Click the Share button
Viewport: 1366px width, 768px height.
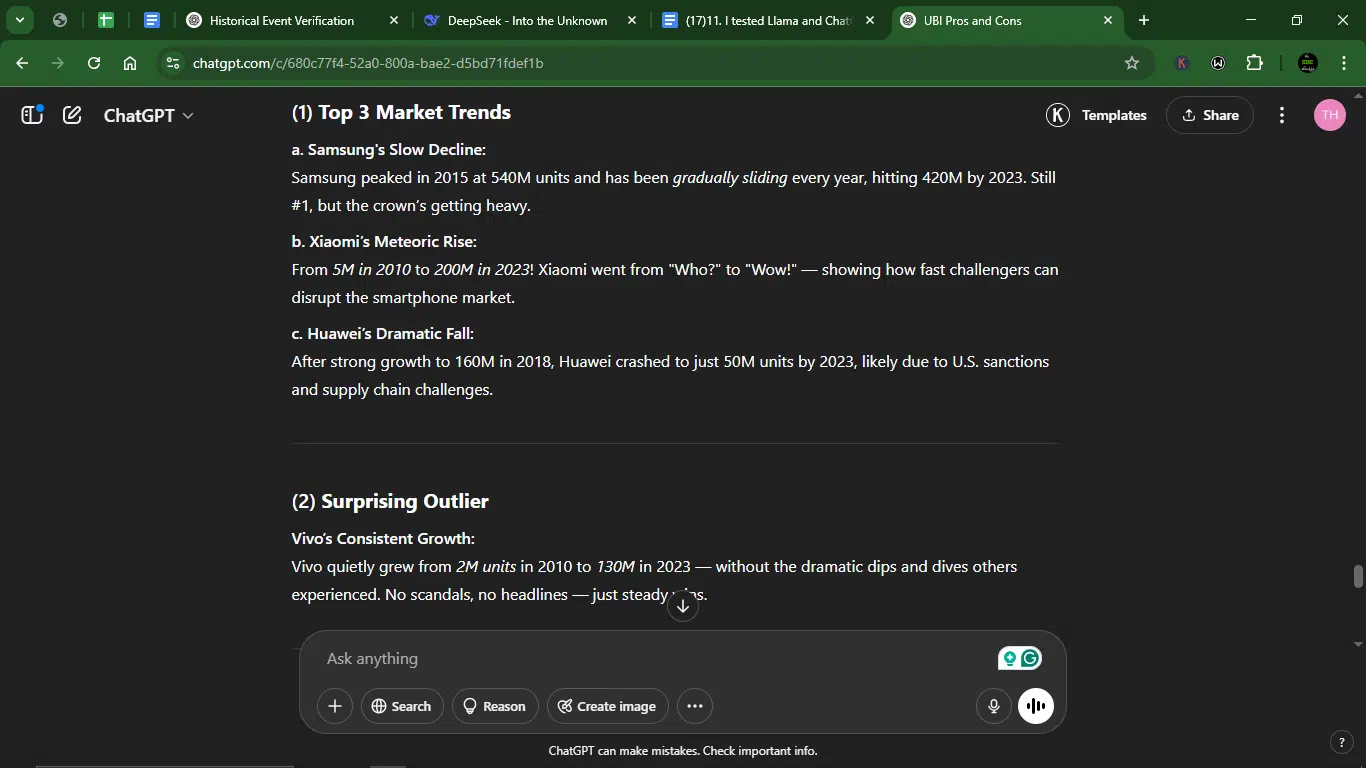(x=1210, y=115)
